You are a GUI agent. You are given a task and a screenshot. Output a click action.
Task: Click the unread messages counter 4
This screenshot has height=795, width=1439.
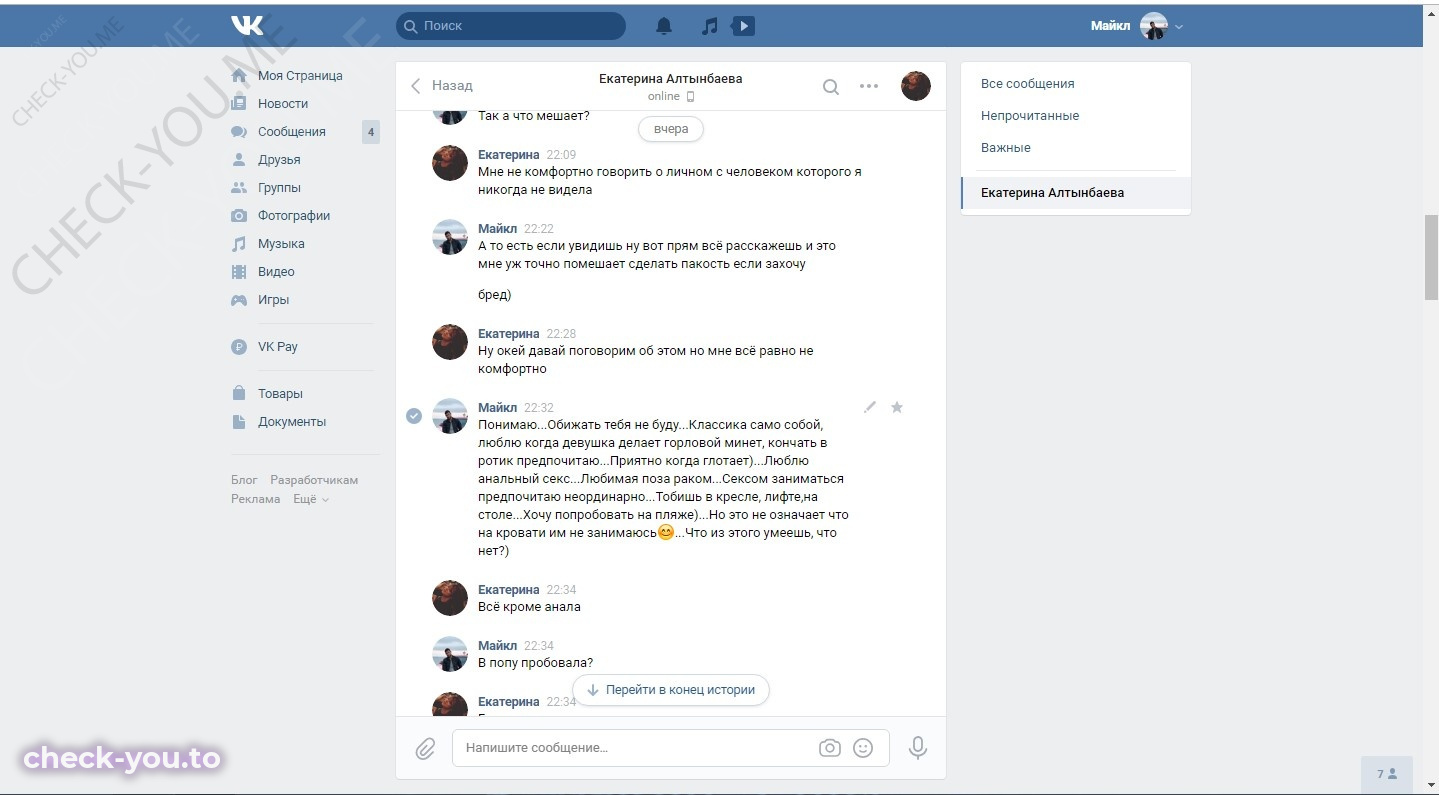371,132
